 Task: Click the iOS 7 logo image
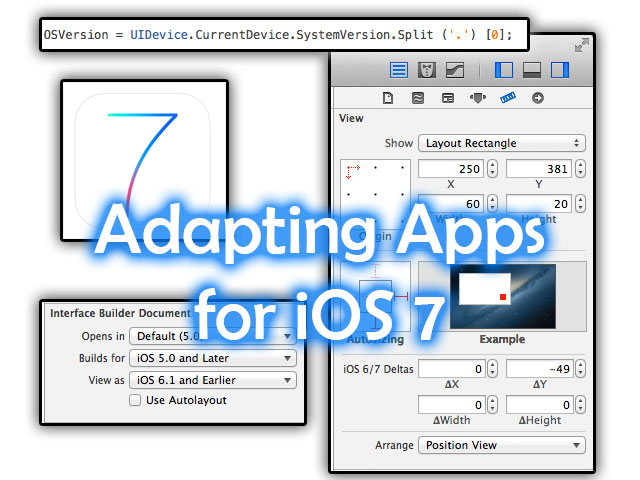click(x=144, y=160)
